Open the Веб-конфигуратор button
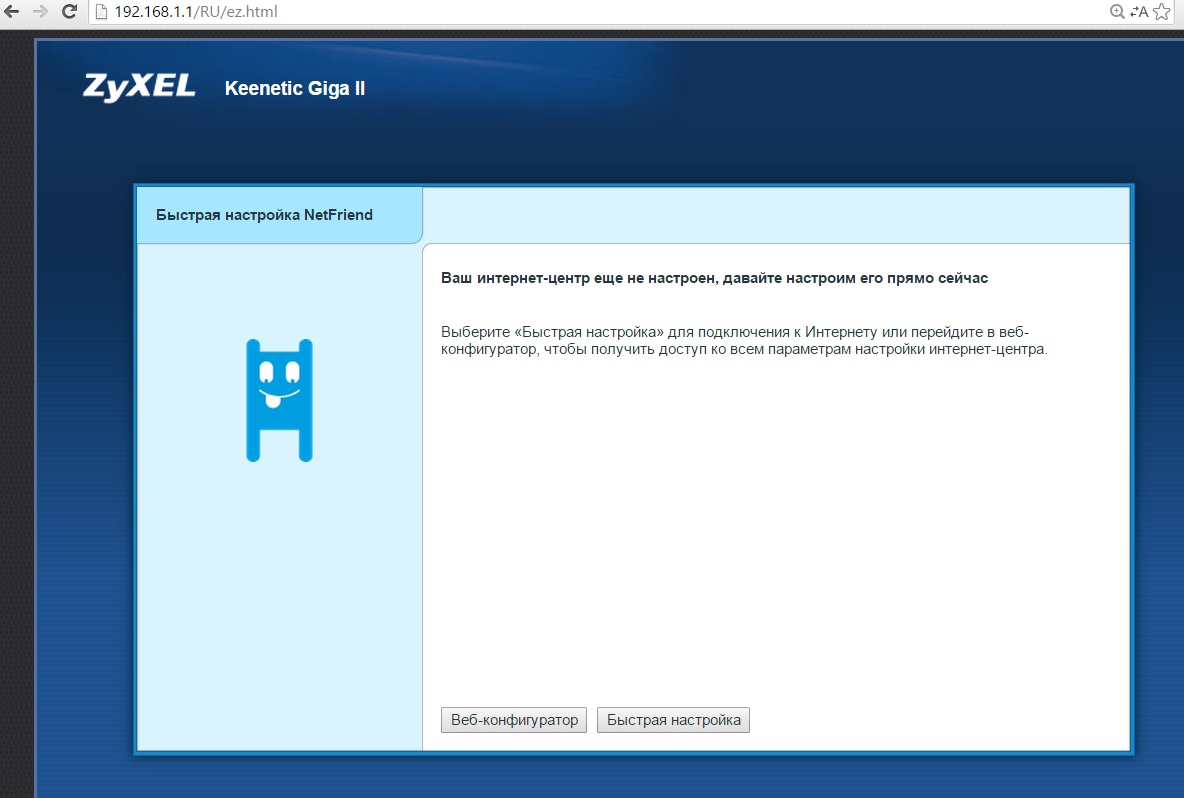This screenshot has width=1184, height=798. pos(514,720)
